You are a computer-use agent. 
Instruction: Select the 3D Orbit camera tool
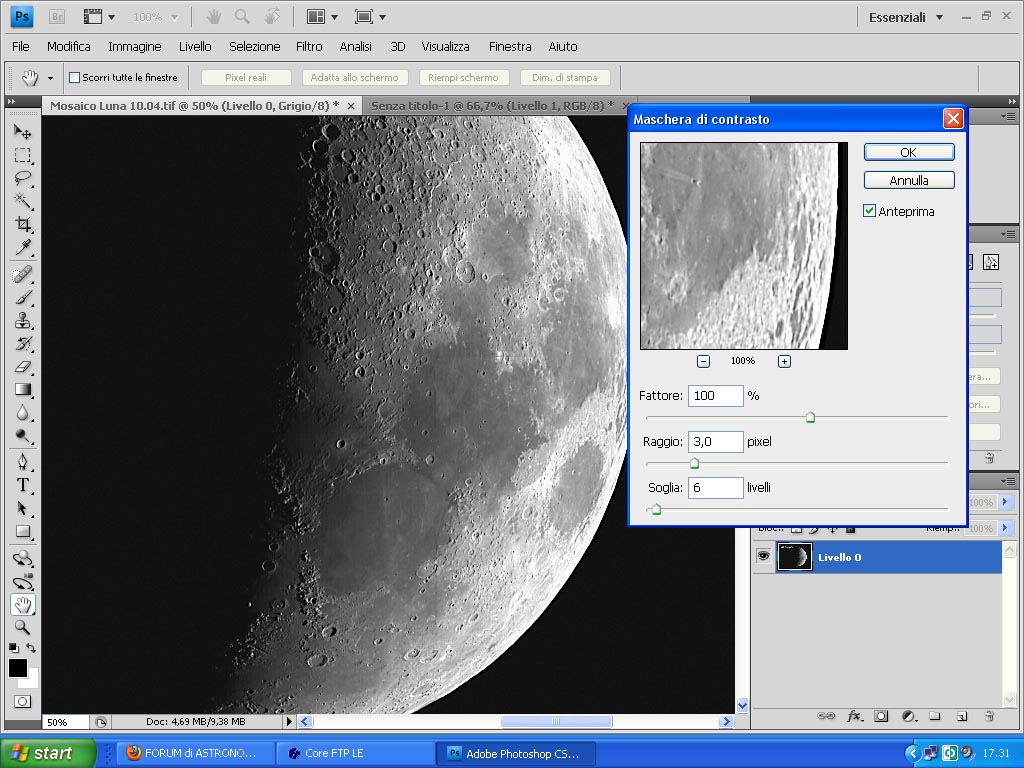click(x=22, y=582)
